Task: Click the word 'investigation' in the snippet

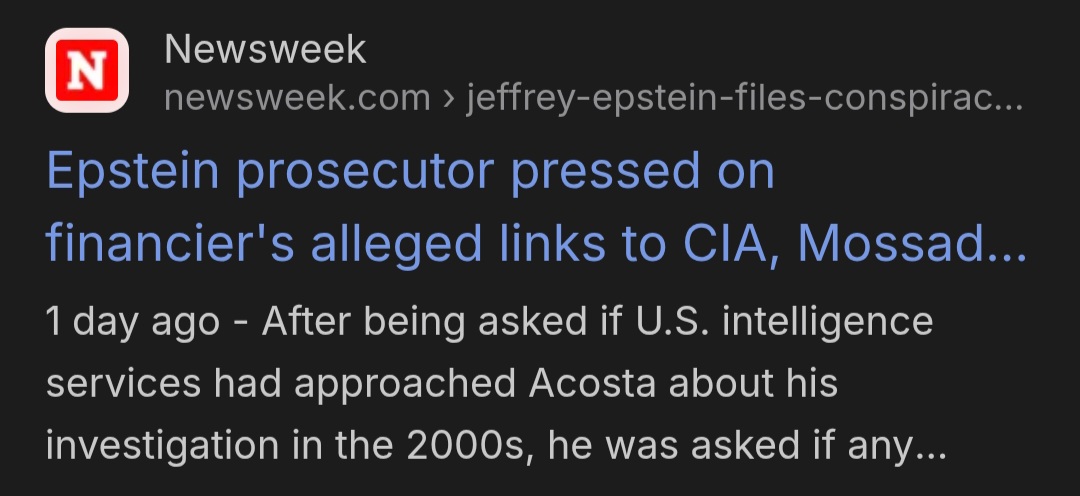Action: [x=163, y=446]
